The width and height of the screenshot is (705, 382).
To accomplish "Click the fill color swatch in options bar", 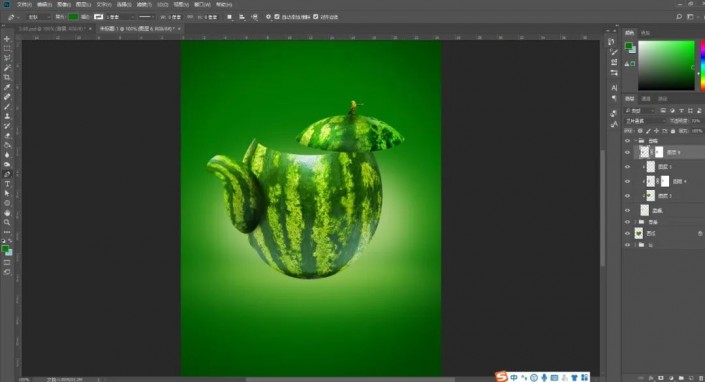I will tap(73, 17).
